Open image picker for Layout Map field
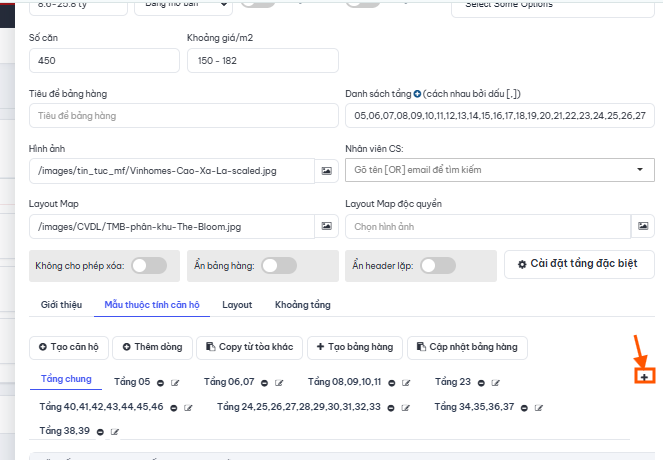 tap(326, 226)
